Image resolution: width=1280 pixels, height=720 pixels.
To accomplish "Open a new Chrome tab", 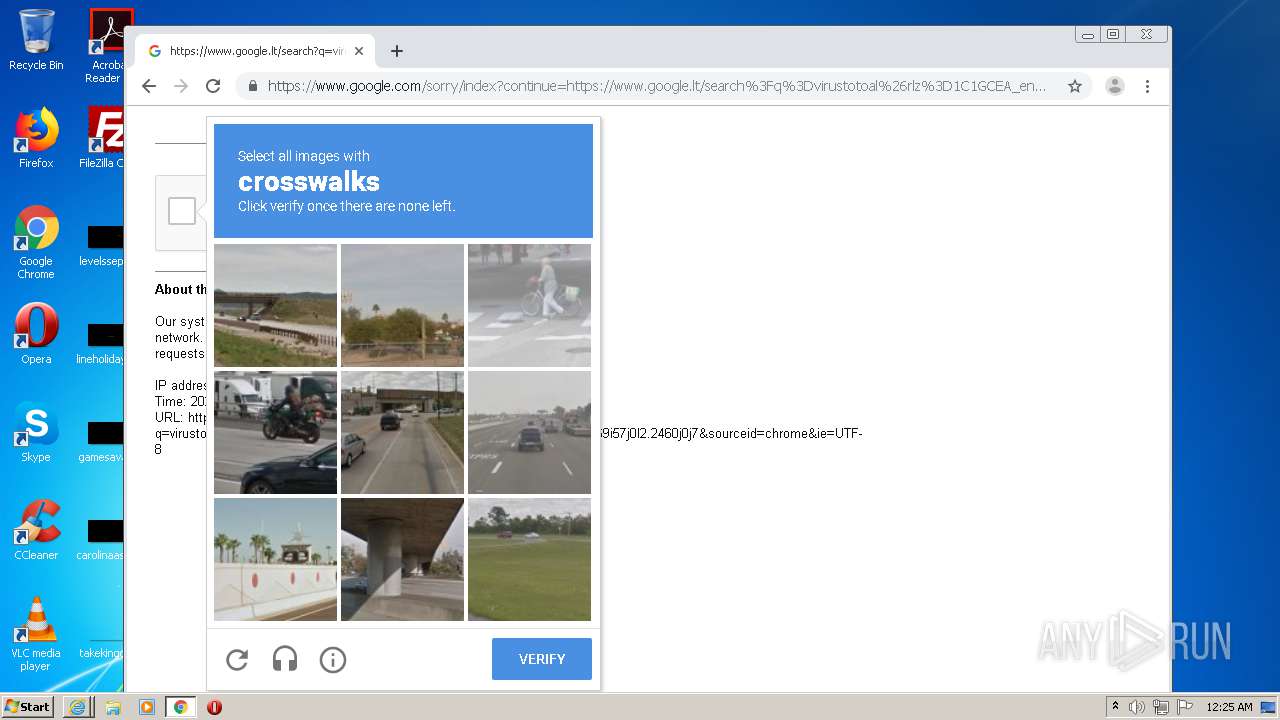I will 397,51.
